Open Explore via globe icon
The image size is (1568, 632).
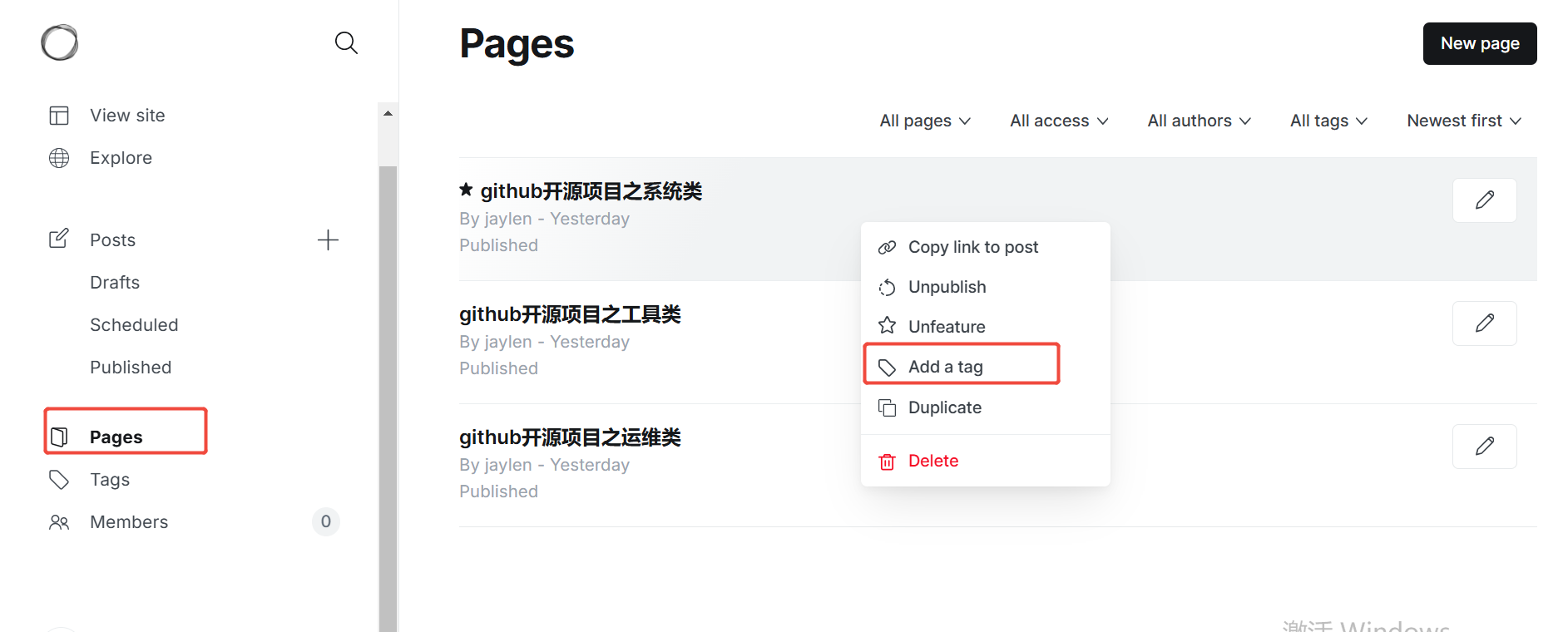pos(60,158)
